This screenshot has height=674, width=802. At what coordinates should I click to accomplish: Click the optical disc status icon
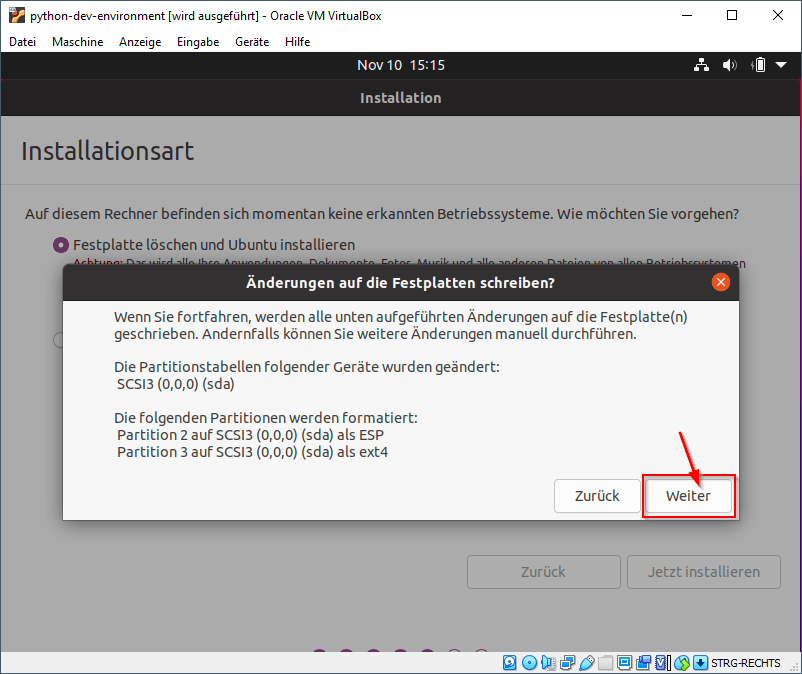527,662
